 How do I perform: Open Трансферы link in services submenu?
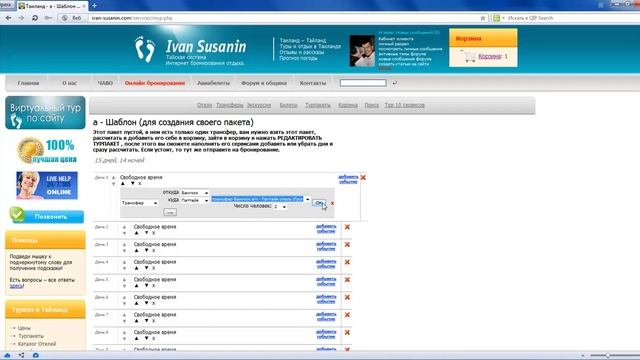point(229,105)
